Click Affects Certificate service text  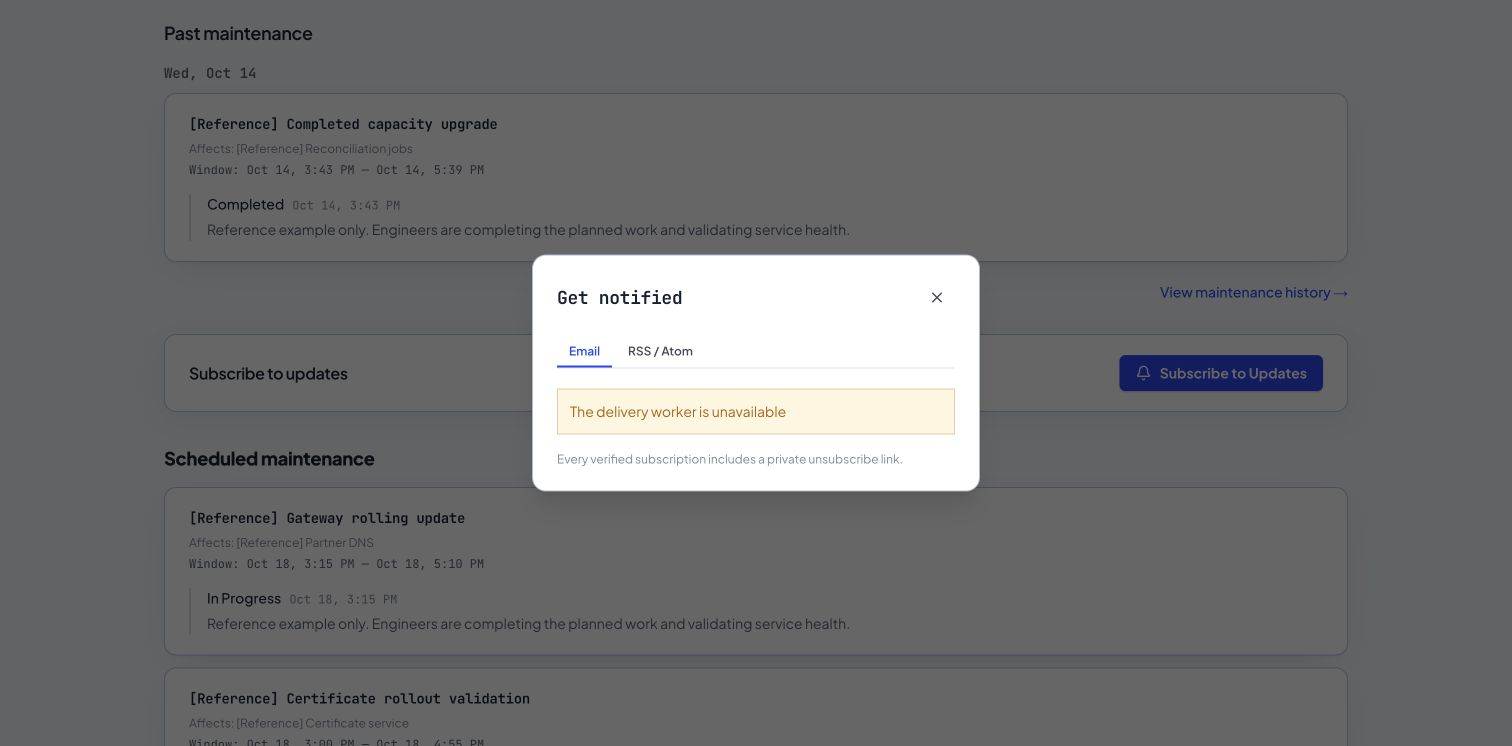coord(299,723)
